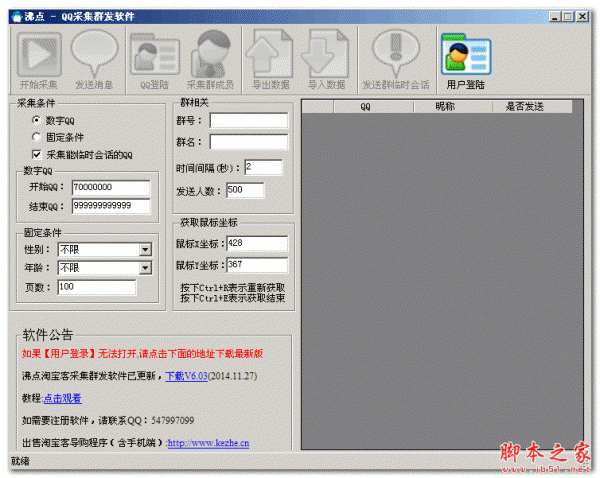Maximize the window

click(x=568, y=16)
